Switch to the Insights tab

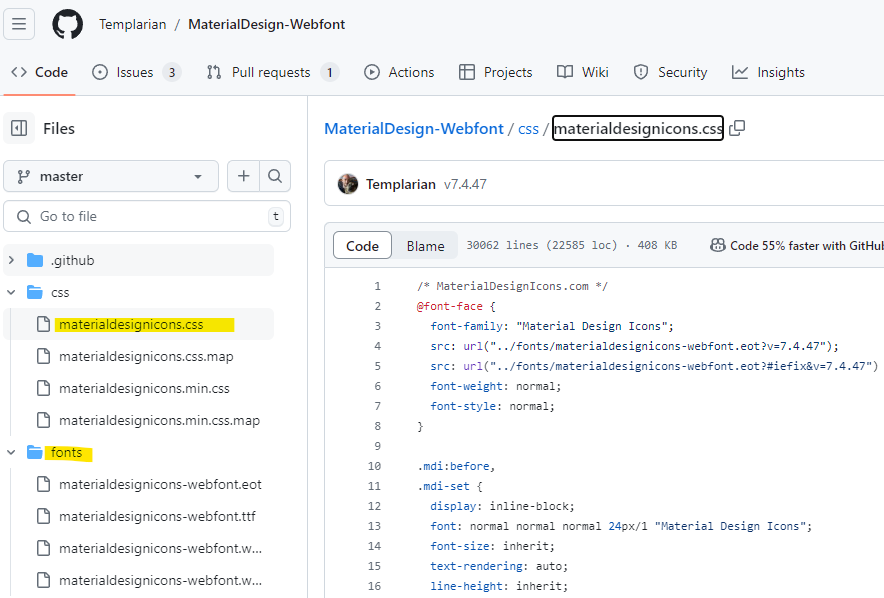click(x=768, y=72)
